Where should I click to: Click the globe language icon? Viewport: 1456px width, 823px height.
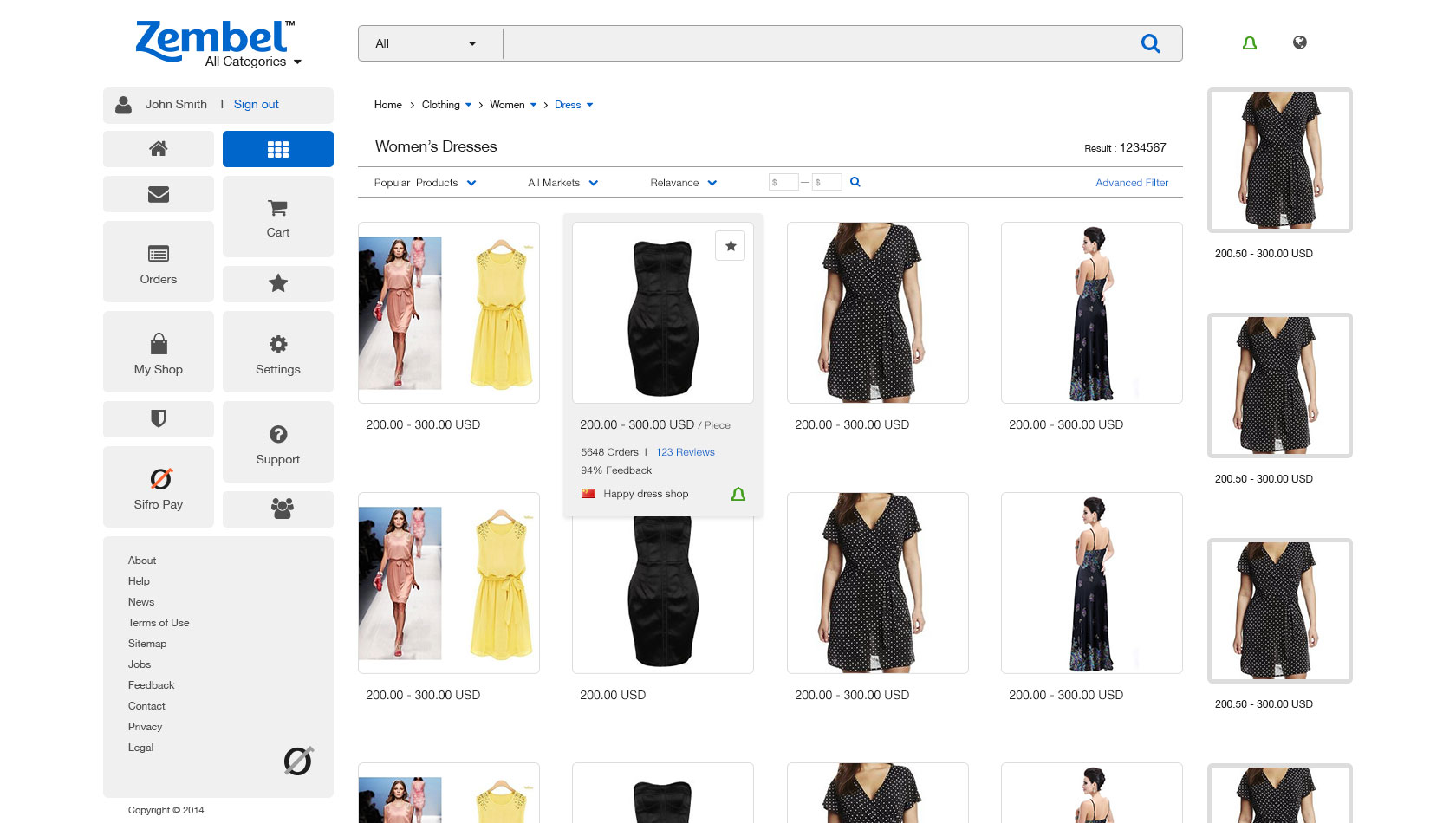[1299, 42]
